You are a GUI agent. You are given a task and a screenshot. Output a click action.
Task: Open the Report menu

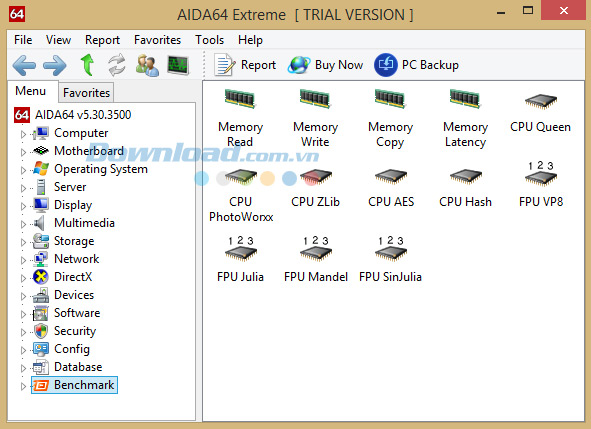[x=102, y=40]
